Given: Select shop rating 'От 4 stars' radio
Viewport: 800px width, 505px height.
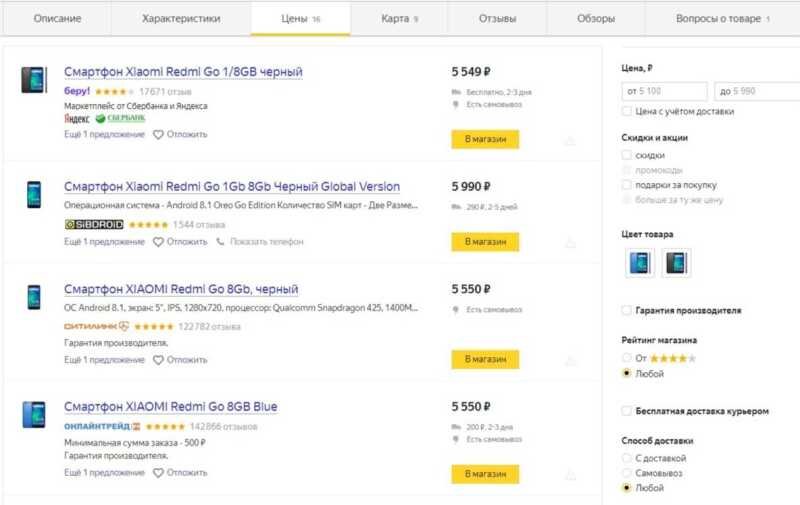Looking at the screenshot, I should [627, 358].
